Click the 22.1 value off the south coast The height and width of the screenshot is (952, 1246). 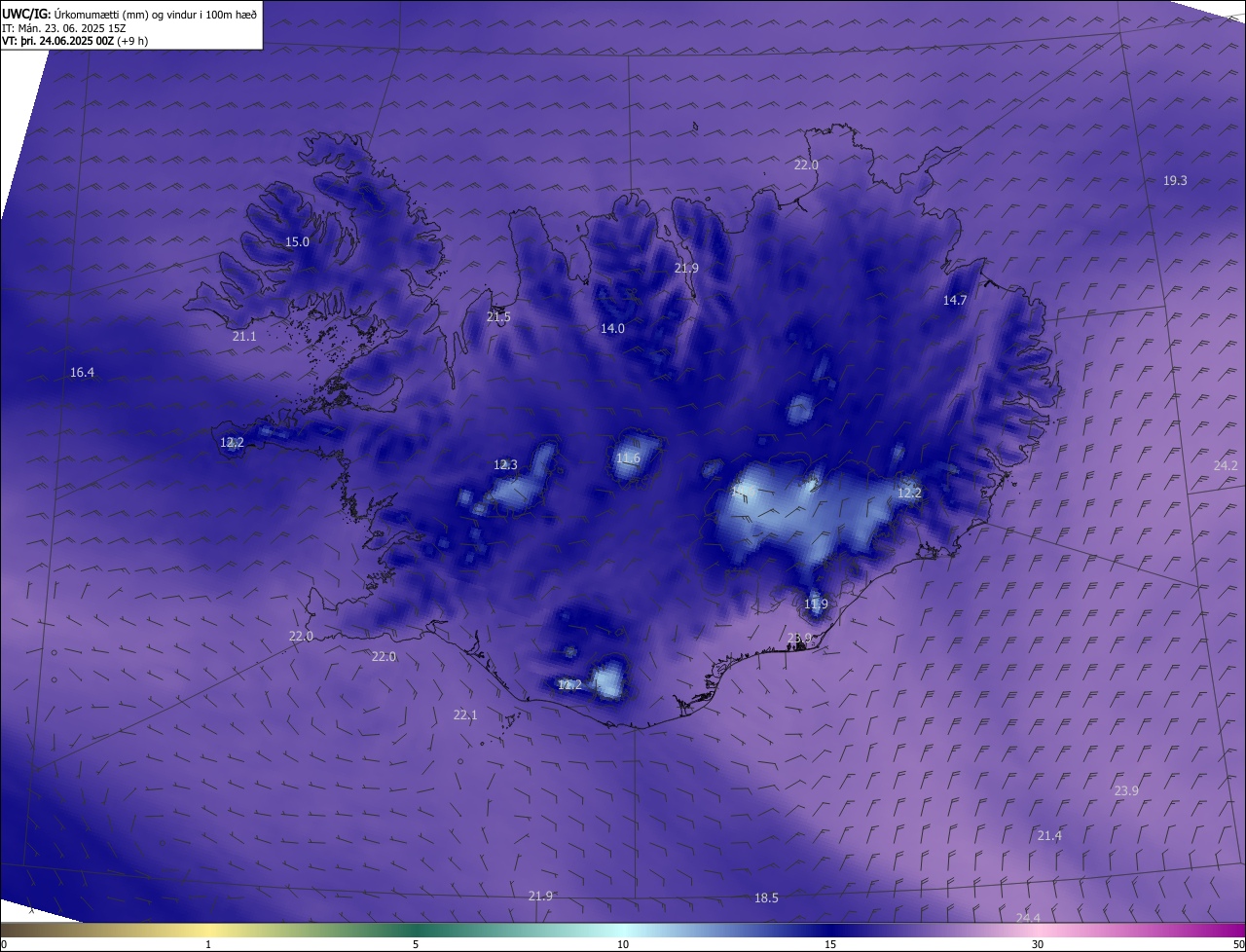465,714
